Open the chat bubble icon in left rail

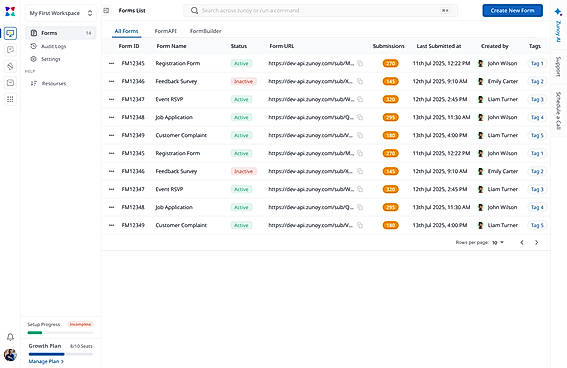(x=10, y=50)
